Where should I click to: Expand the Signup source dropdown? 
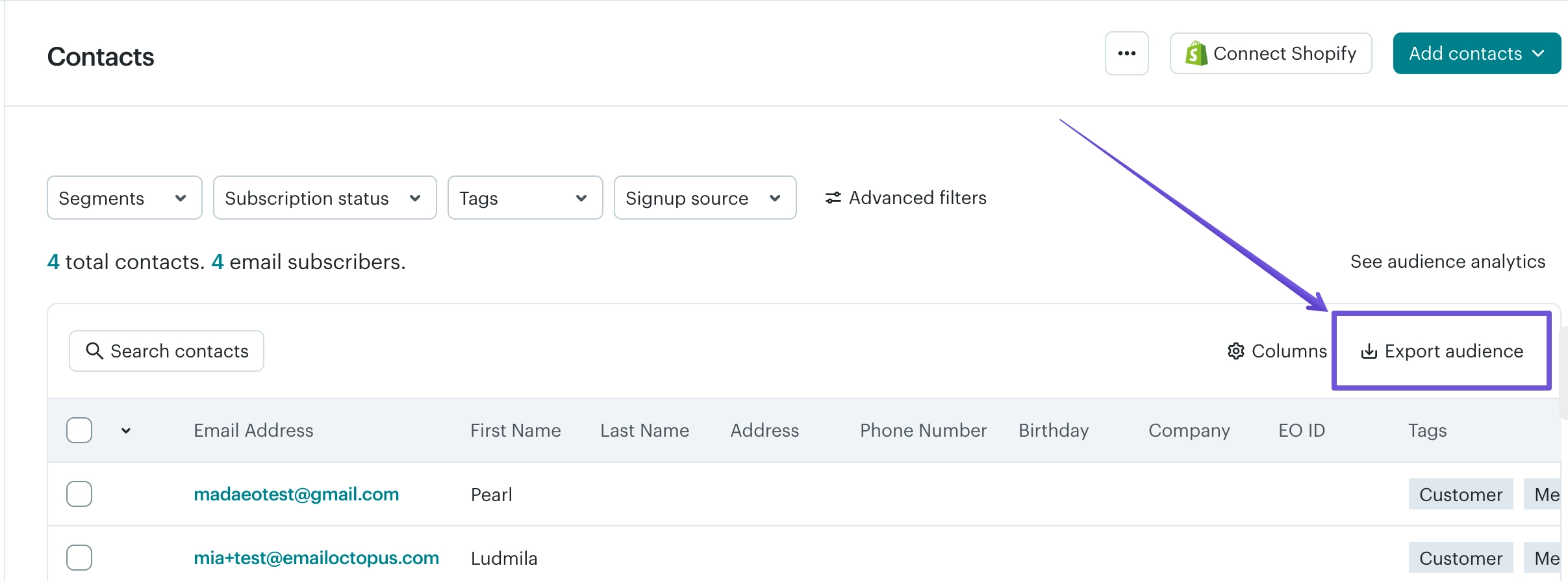coord(705,198)
